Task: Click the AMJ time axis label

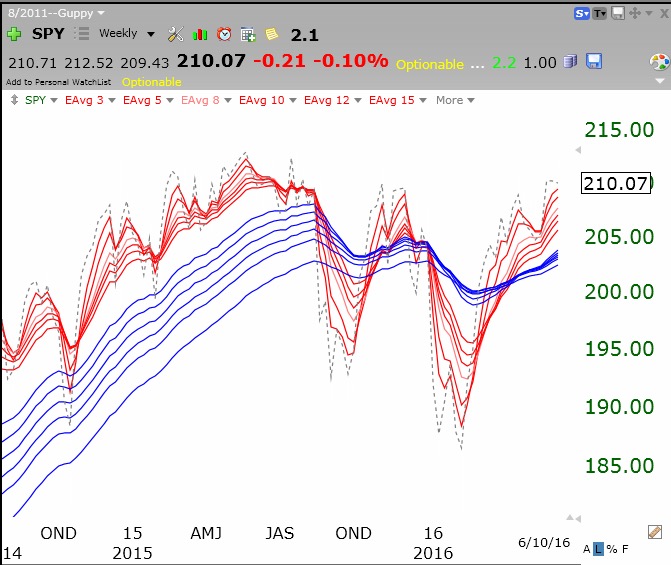Action: (x=206, y=533)
